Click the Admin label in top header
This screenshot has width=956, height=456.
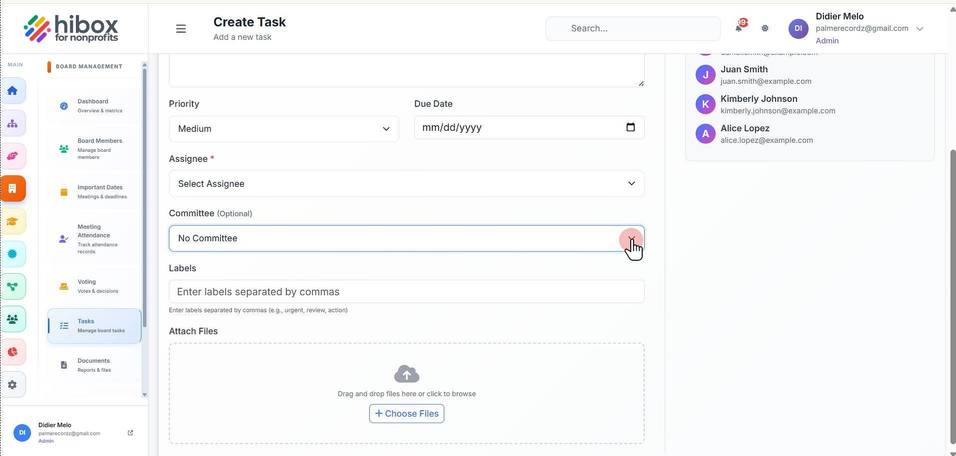tap(827, 41)
